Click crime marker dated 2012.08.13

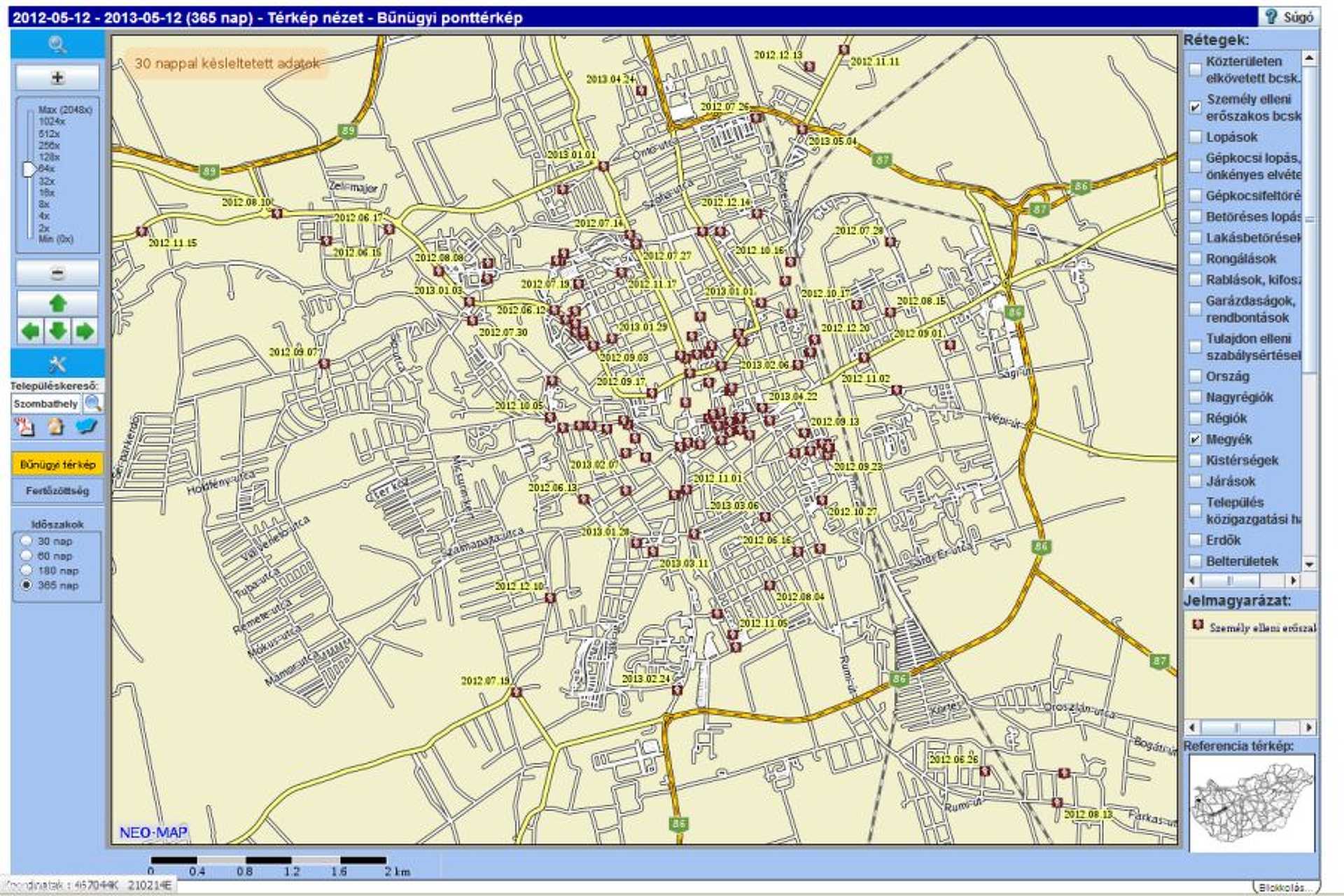point(1058,802)
